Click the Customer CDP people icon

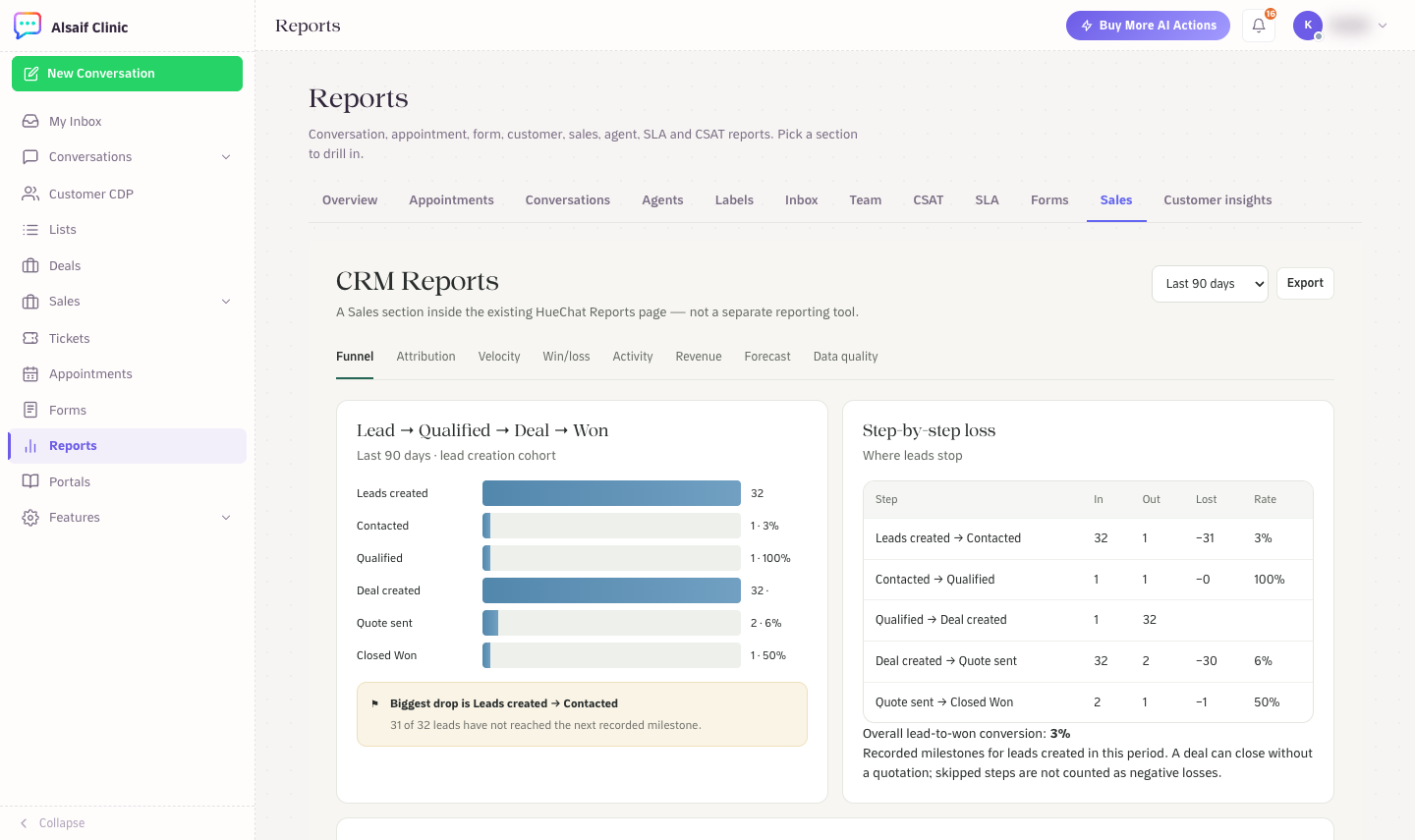coord(30,194)
